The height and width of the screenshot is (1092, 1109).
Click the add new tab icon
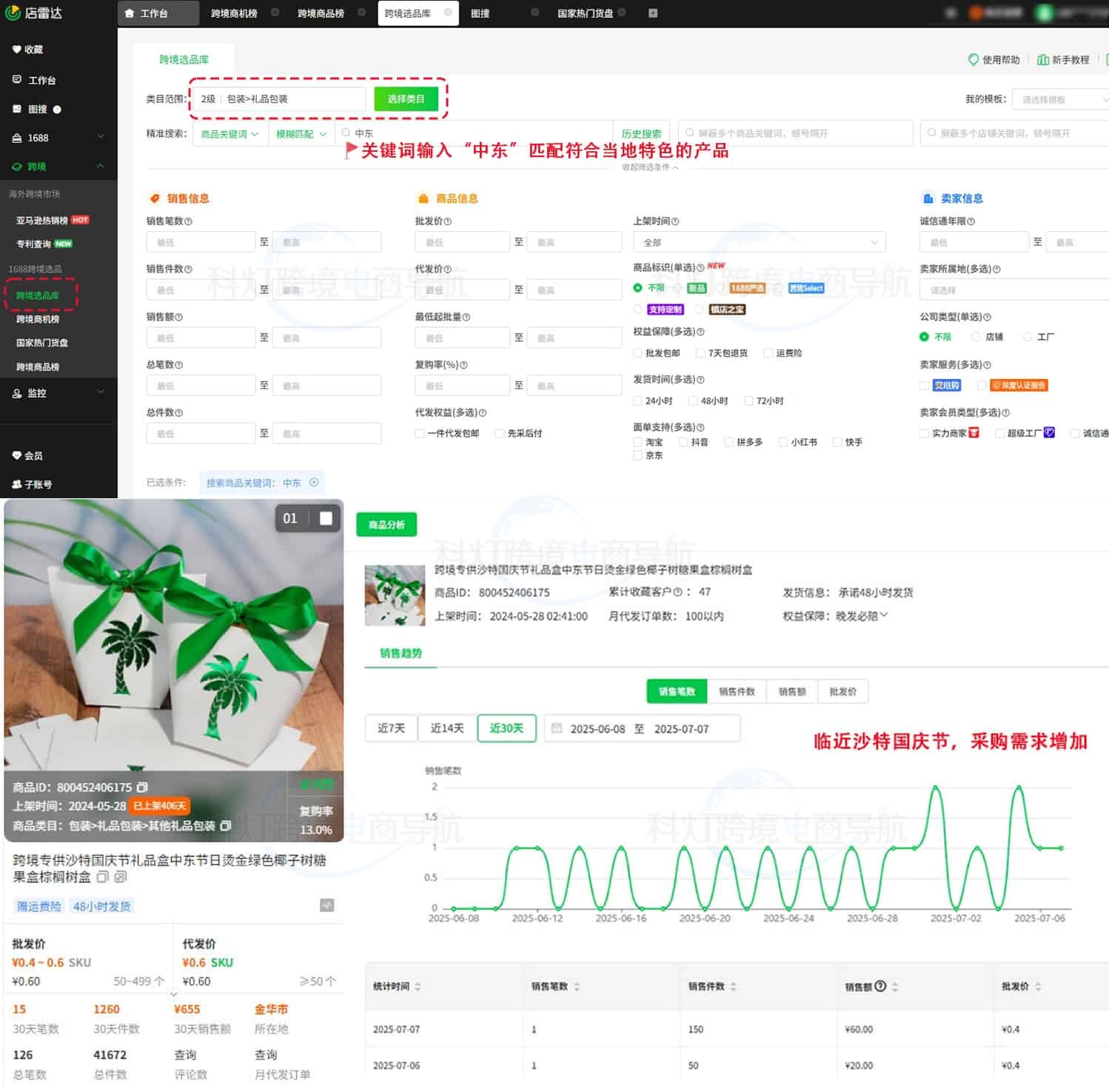pyautogui.click(x=652, y=13)
